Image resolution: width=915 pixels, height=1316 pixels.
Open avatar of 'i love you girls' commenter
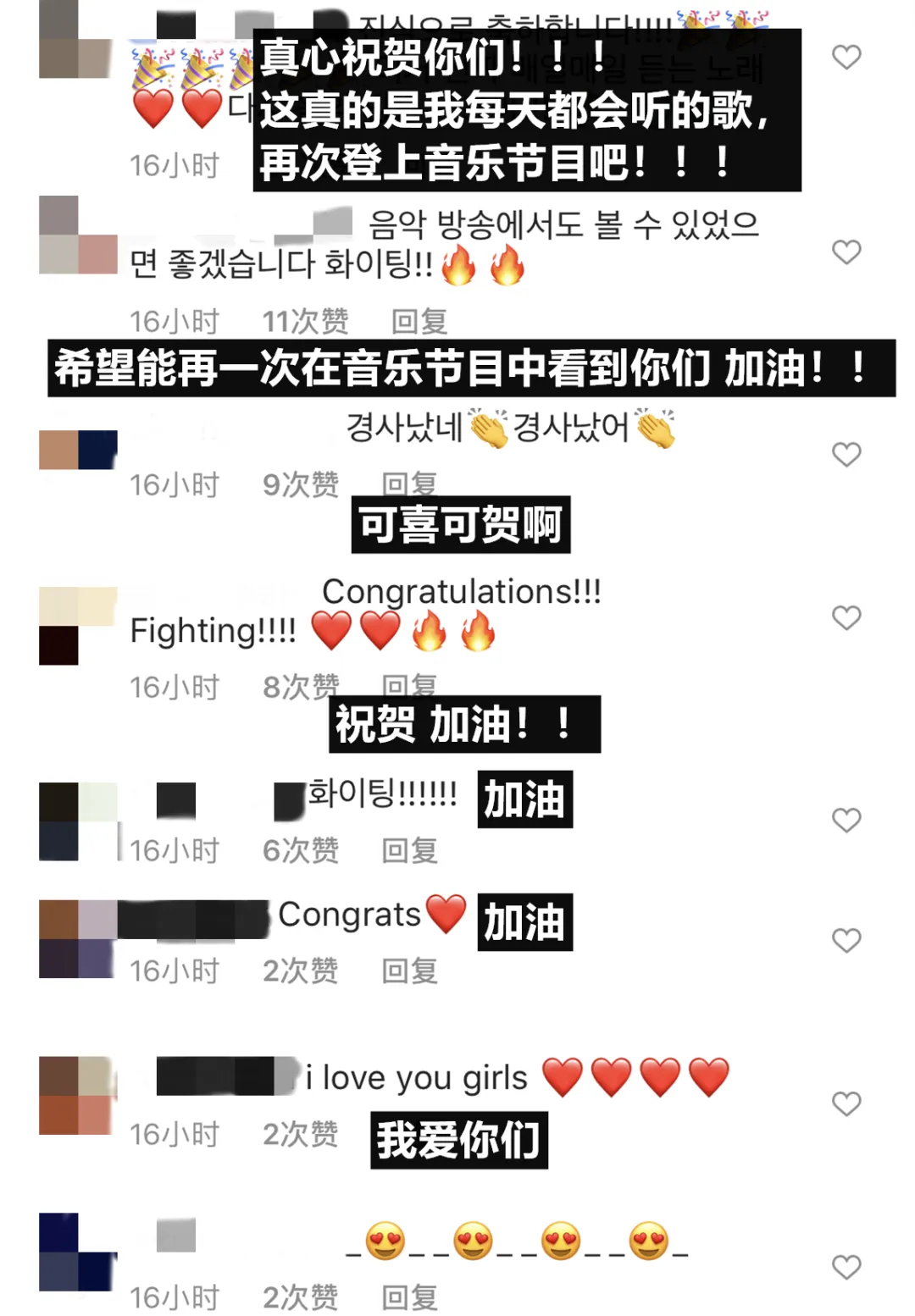[x=78, y=1095]
